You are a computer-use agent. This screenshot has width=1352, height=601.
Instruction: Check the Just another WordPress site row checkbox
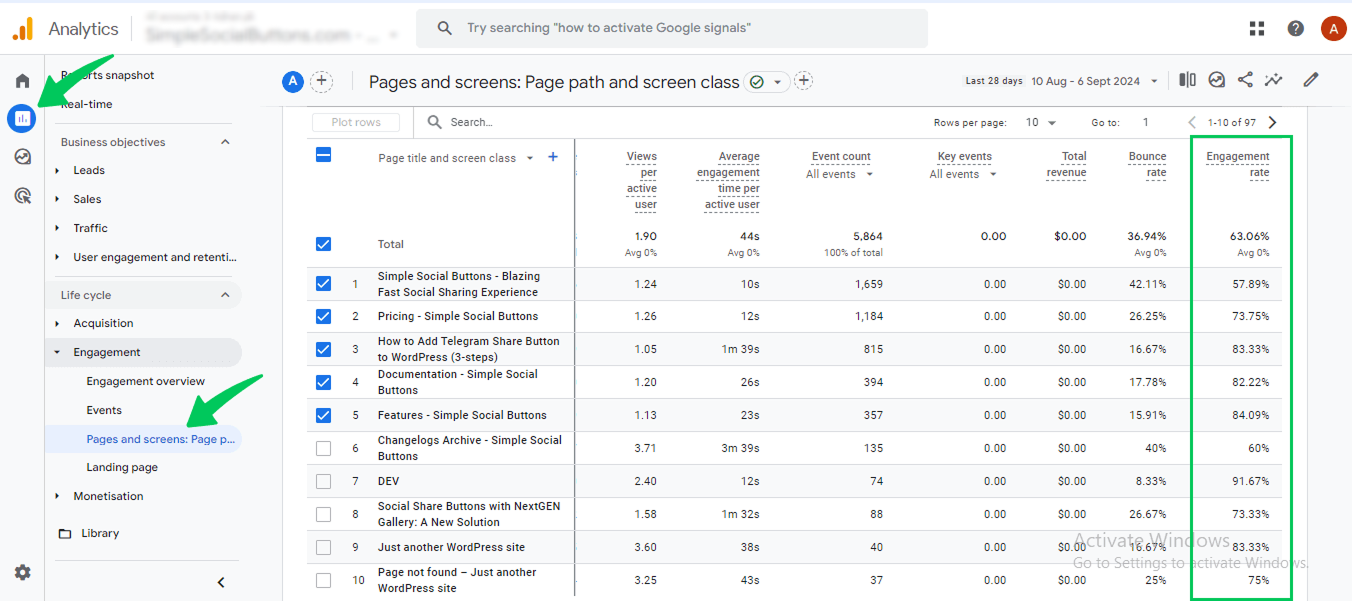pyautogui.click(x=323, y=547)
